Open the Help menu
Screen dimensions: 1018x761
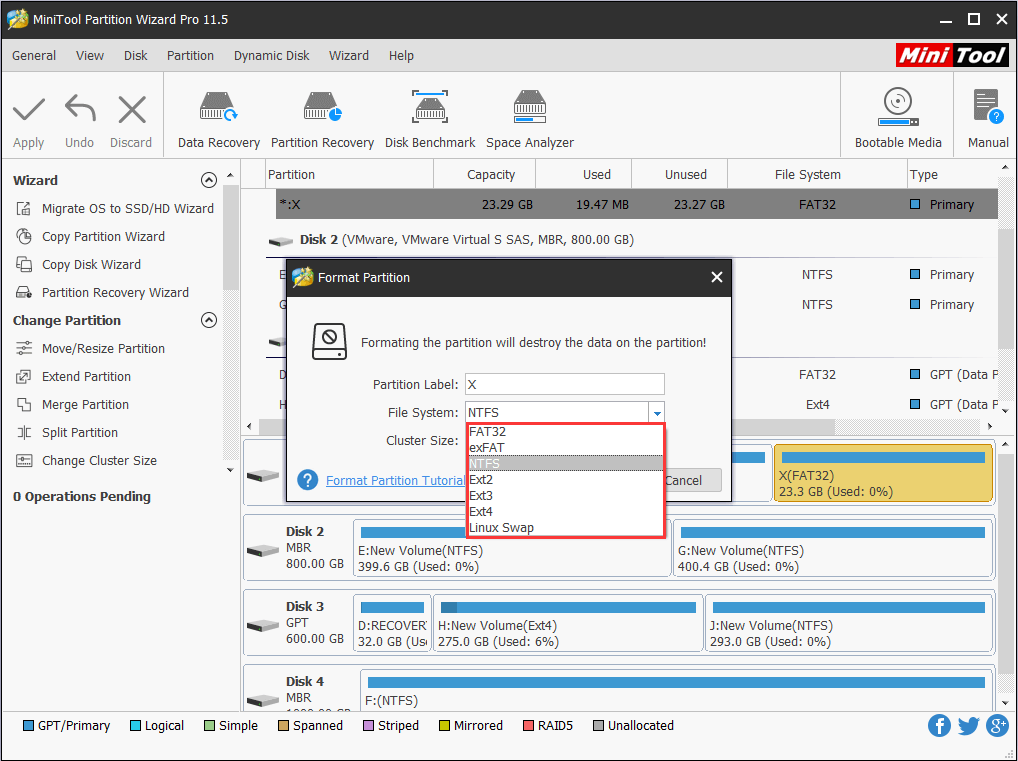tap(401, 56)
